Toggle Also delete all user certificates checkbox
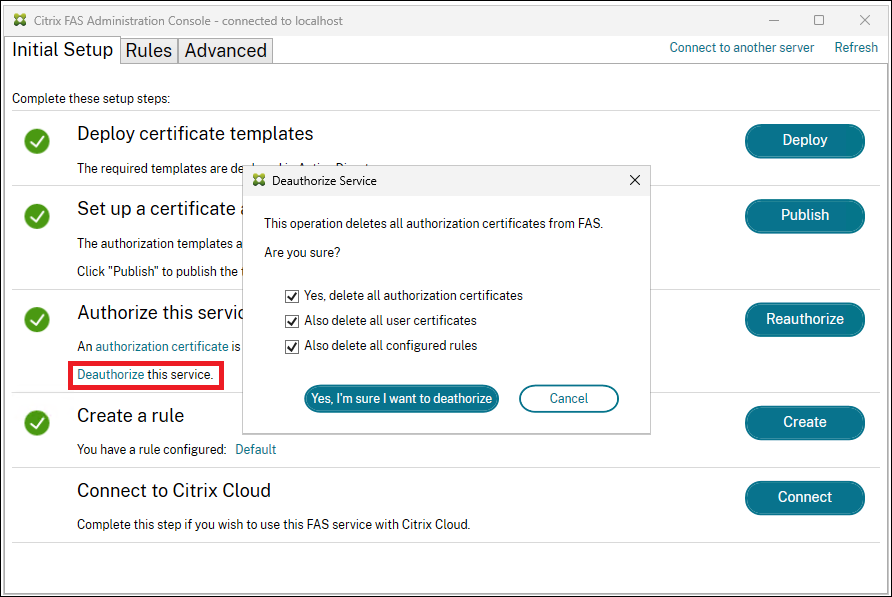 (292, 321)
